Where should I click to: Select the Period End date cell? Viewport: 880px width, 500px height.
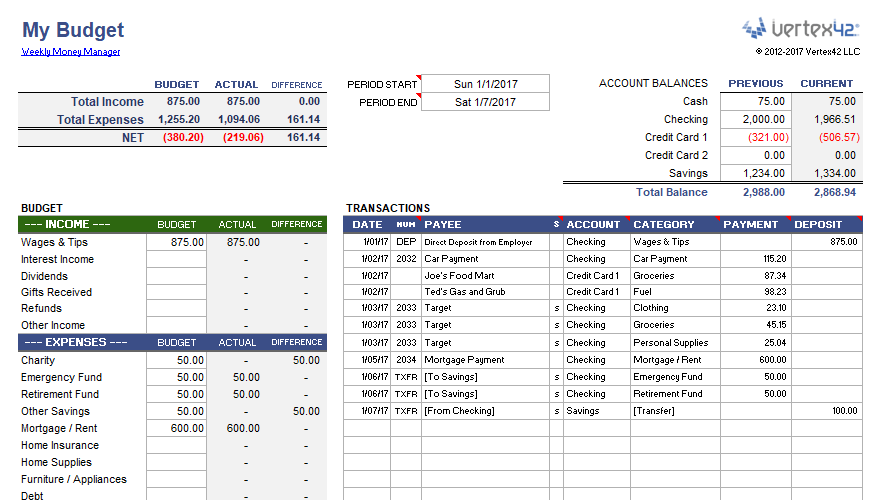485,102
